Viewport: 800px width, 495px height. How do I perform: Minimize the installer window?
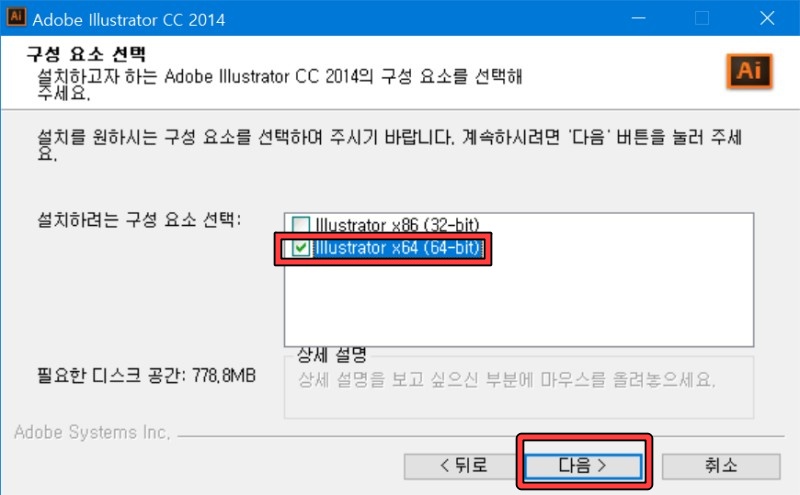(638, 18)
